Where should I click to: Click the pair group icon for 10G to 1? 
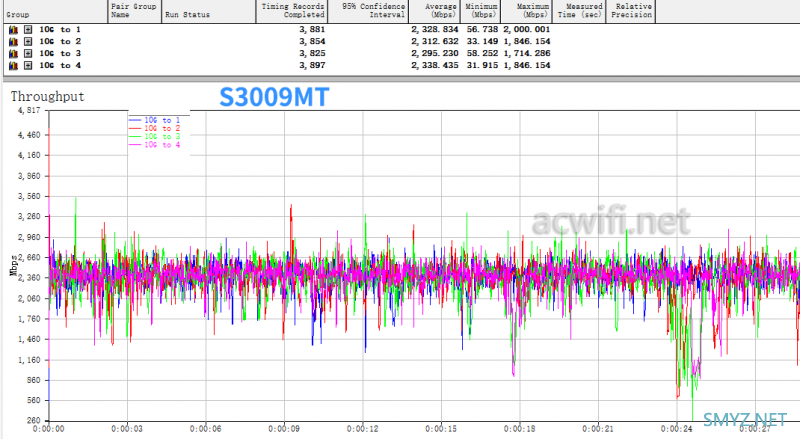13,30
